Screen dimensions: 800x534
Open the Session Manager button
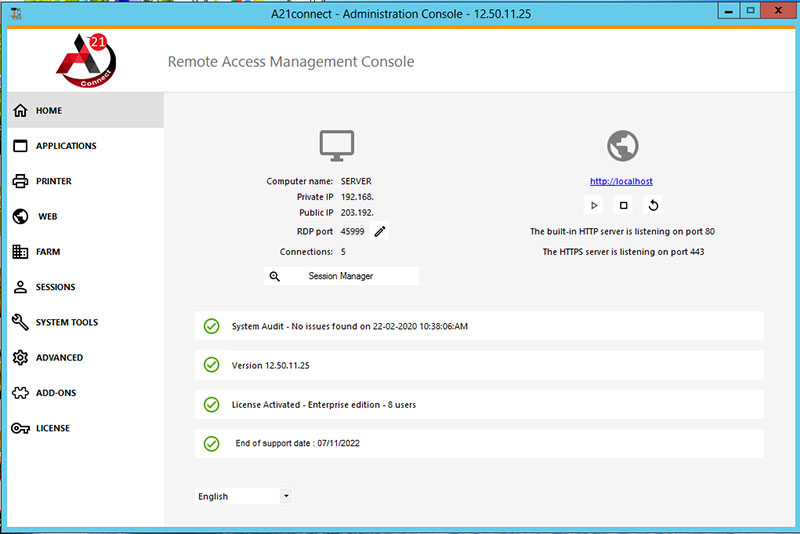341,276
